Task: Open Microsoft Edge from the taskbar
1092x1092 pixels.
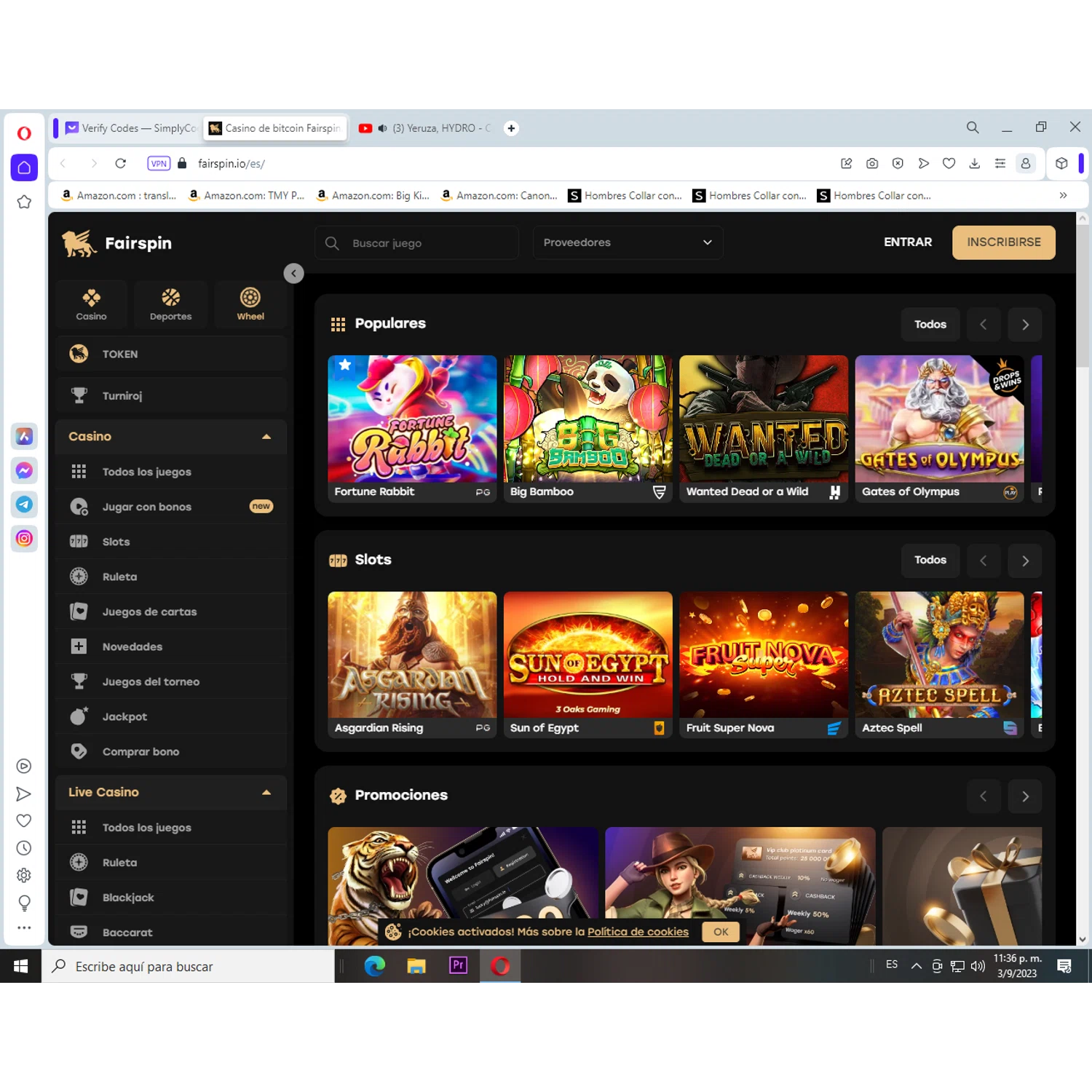Action: coord(374,966)
